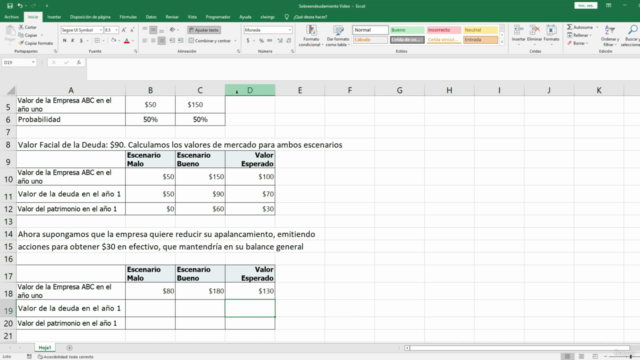Click the Pegar clipboard icon

(x=10, y=31)
